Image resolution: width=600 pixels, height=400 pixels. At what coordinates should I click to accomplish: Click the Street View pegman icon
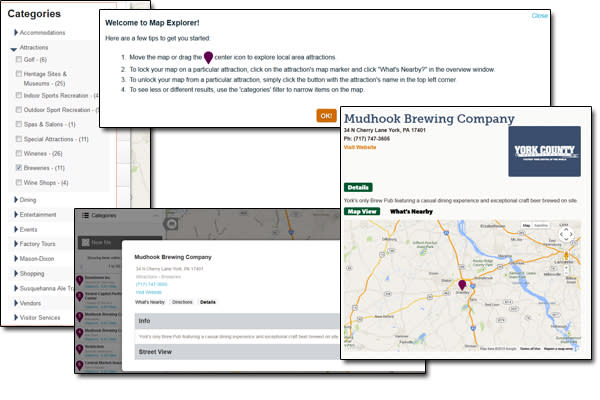pos(566,256)
